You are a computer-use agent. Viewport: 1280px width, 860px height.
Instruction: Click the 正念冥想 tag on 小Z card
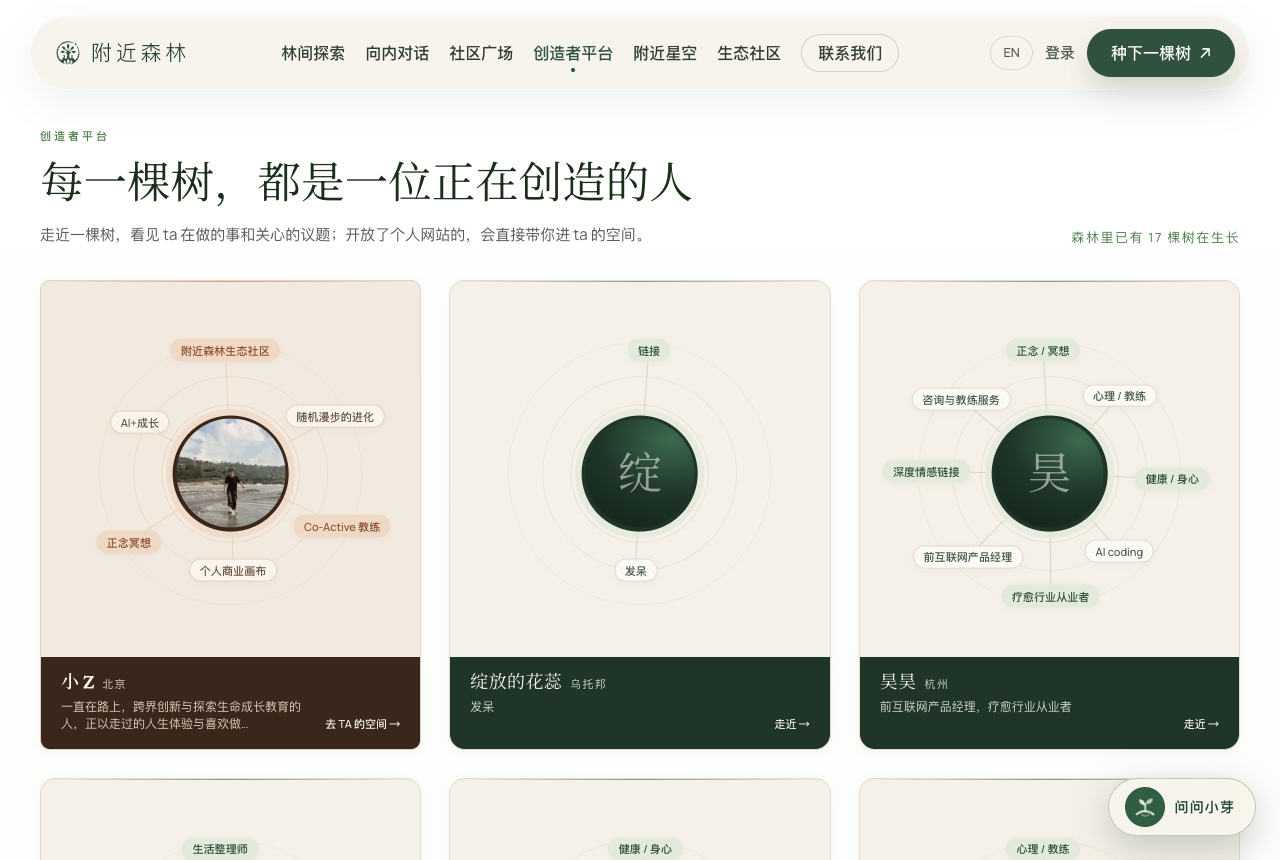(x=129, y=543)
